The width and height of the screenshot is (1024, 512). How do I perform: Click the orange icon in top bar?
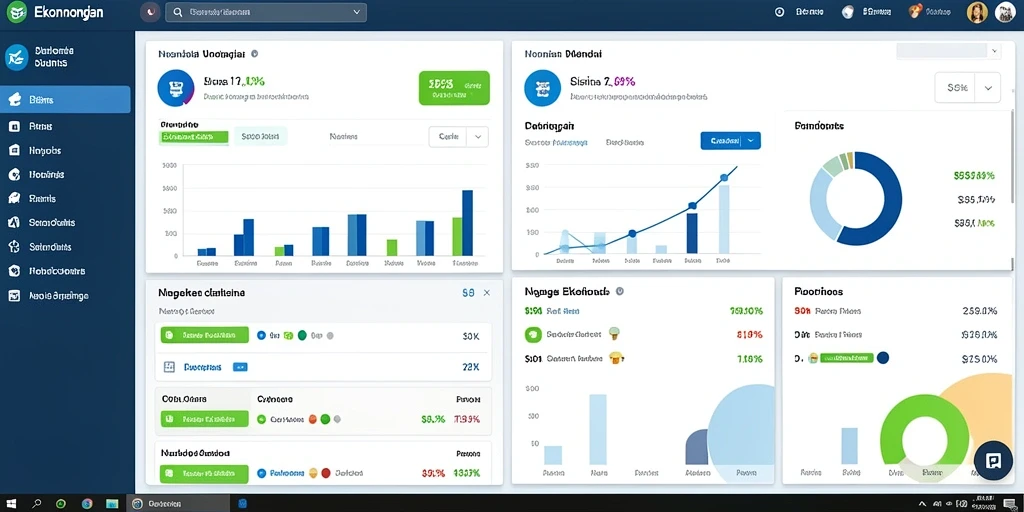(915, 11)
